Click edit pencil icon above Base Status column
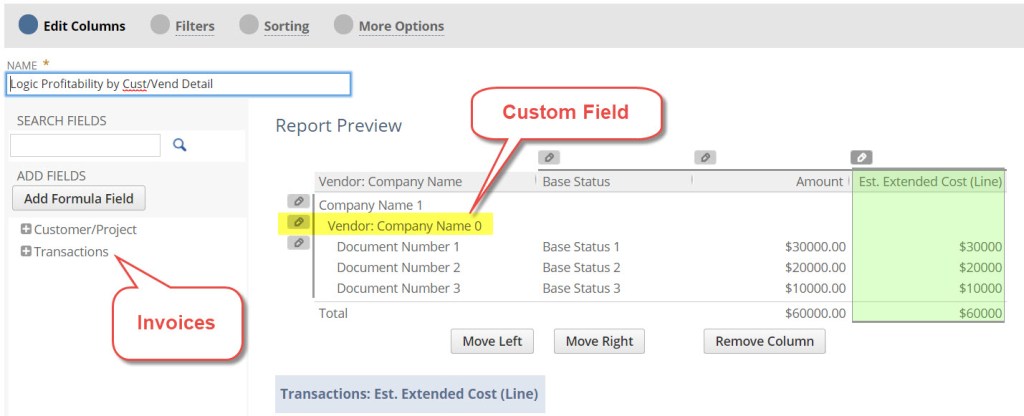The image size is (1024, 416). pos(548,157)
